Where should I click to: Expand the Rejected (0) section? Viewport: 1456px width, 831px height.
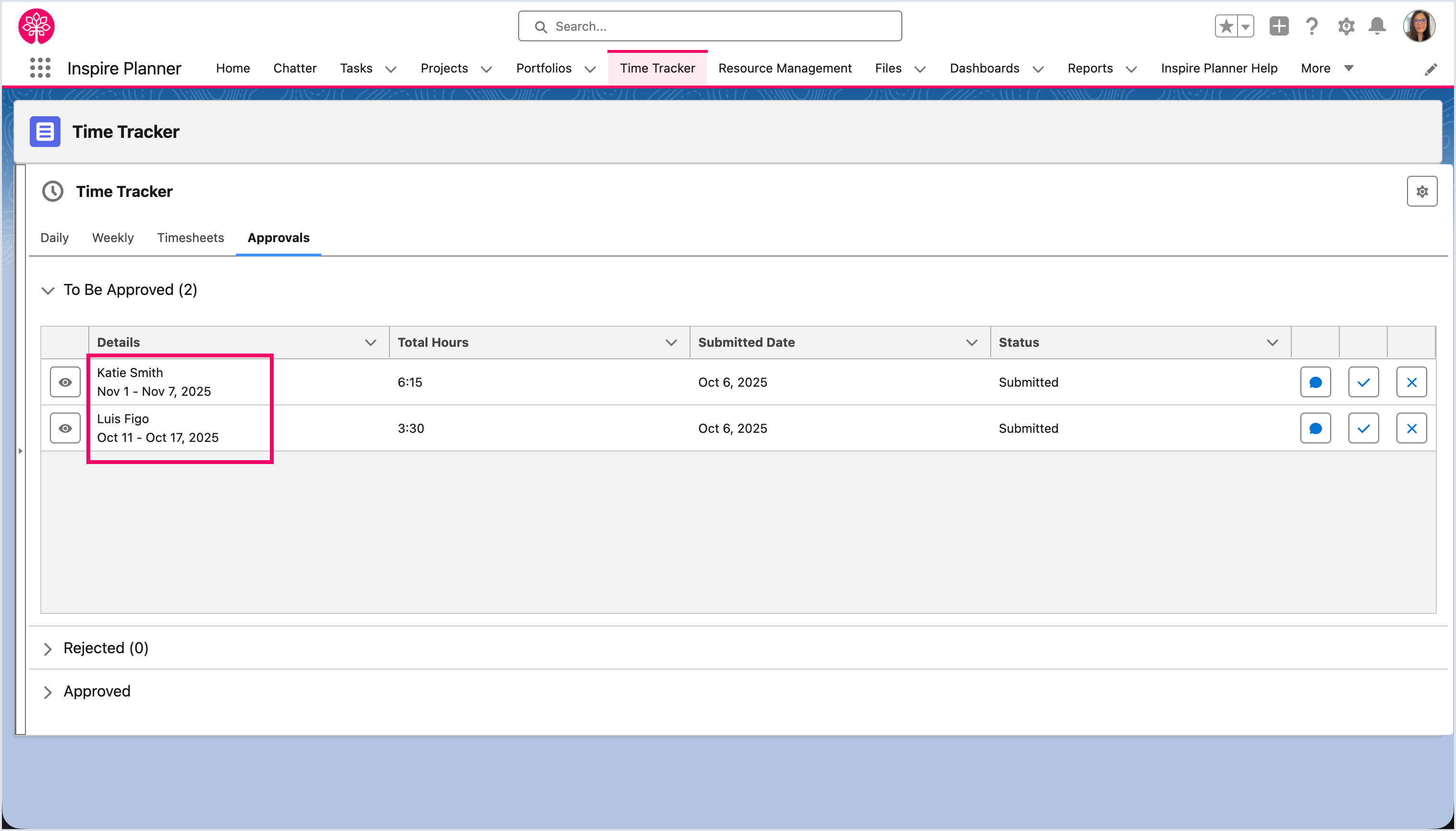tap(48, 648)
